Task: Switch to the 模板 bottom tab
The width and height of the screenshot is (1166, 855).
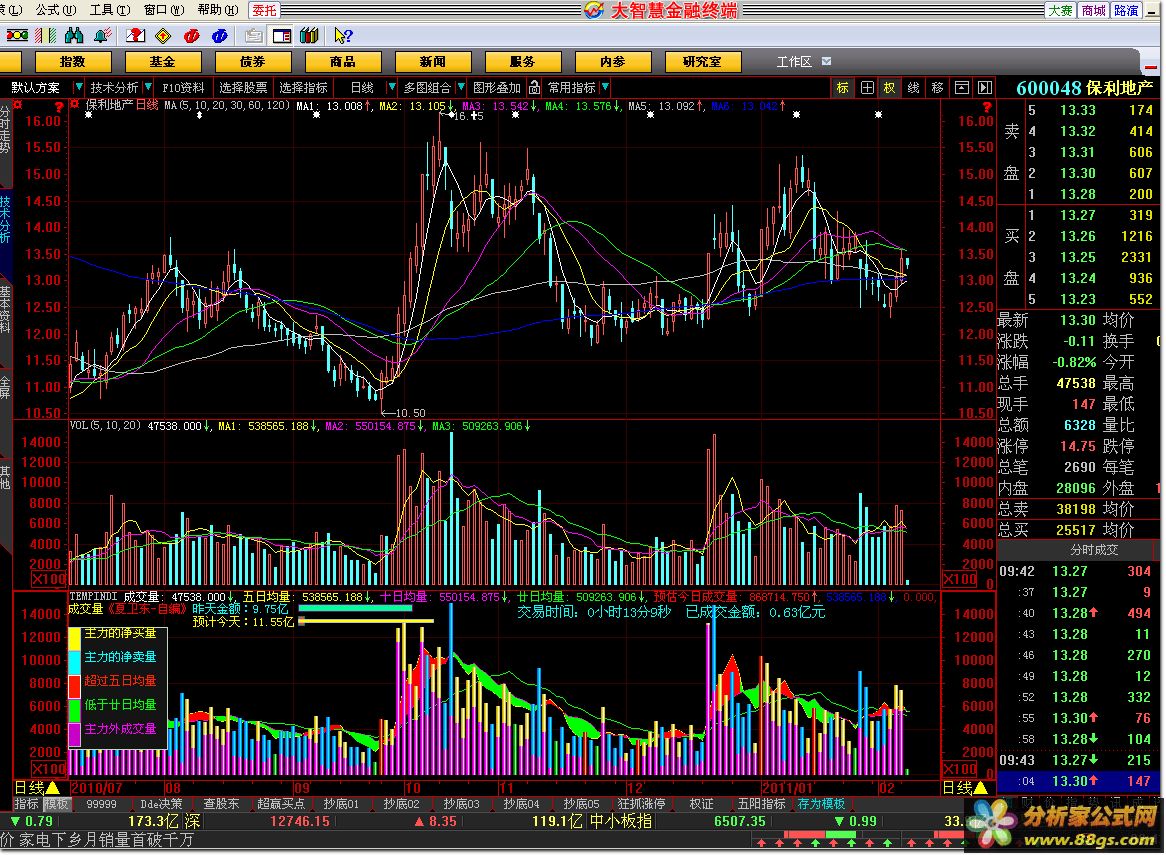Action: point(57,804)
